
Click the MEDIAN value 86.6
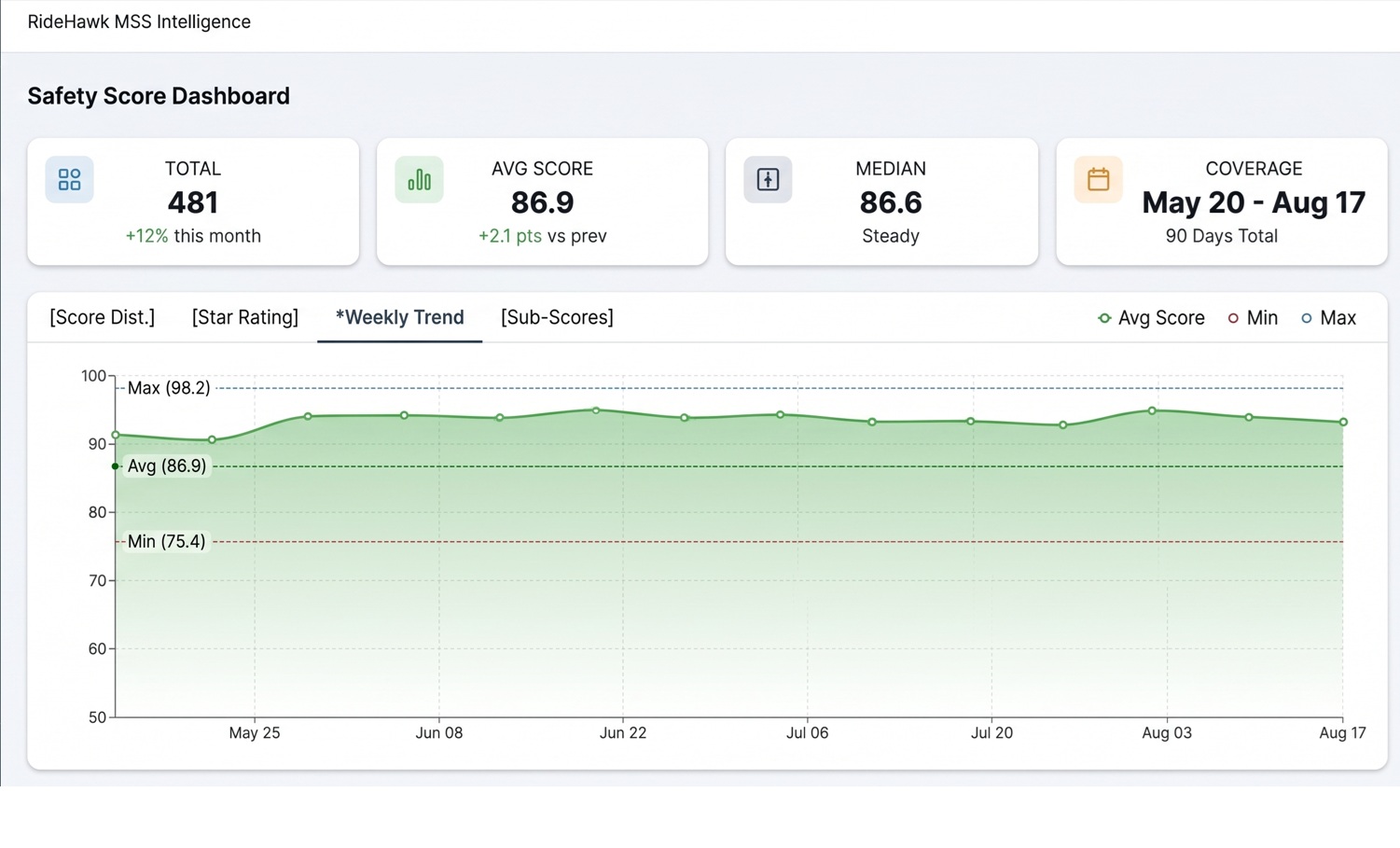click(x=891, y=202)
